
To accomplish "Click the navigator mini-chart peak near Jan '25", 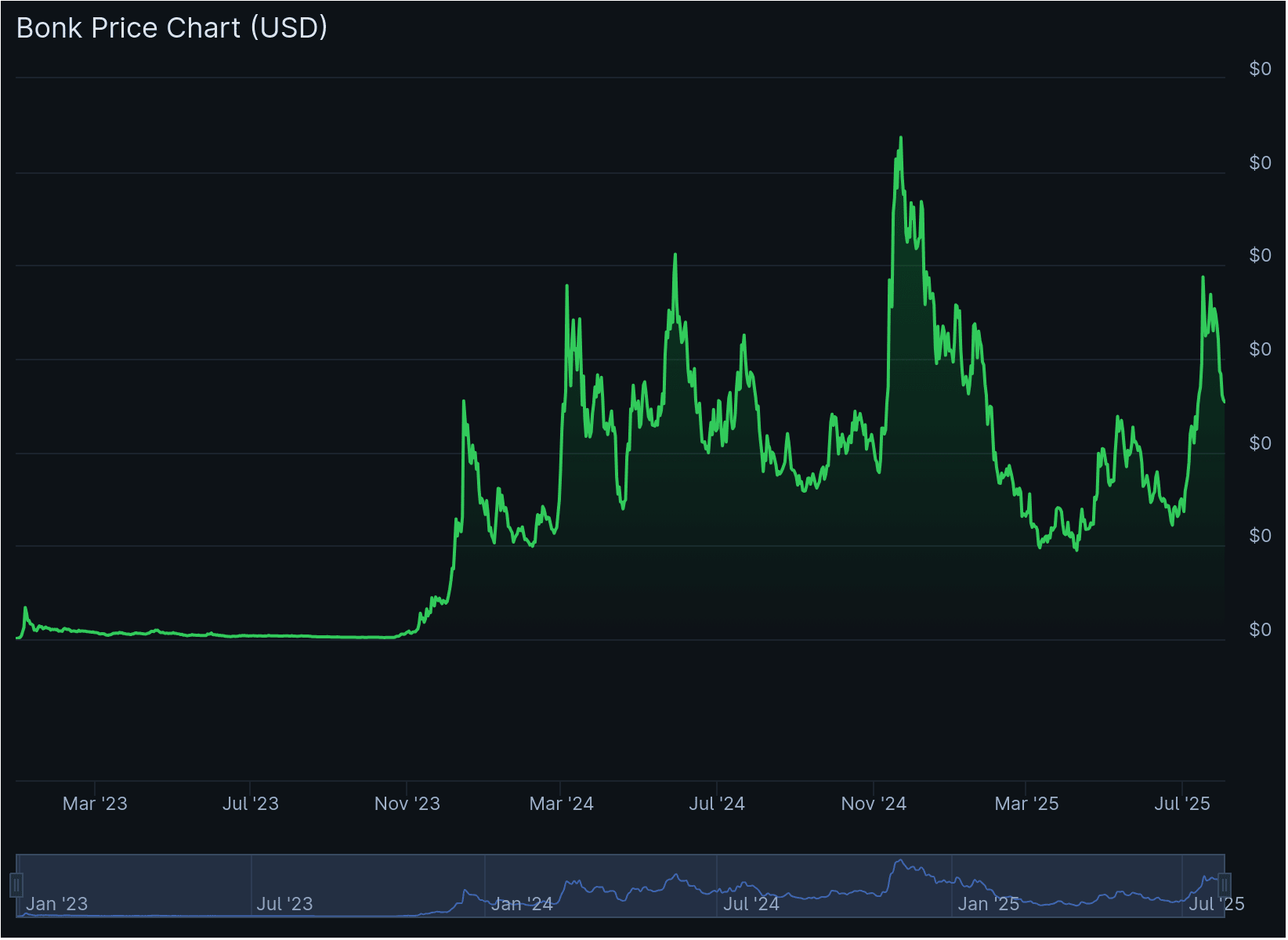I will [x=901, y=861].
